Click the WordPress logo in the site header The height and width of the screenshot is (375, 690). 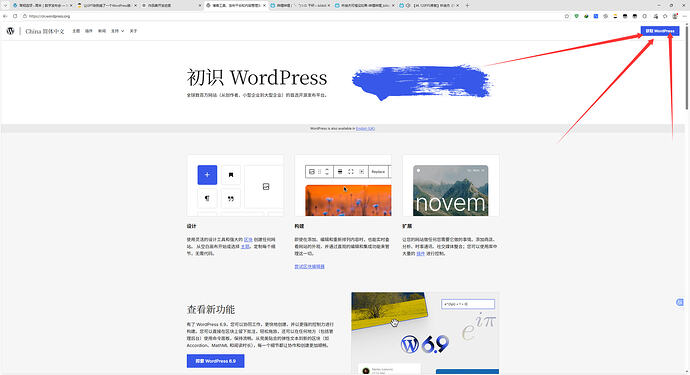pos(10,31)
